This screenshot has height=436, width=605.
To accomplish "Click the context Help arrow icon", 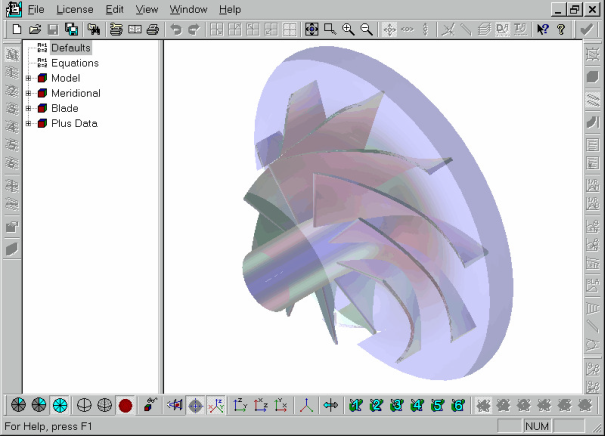I will tap(543, 30).
